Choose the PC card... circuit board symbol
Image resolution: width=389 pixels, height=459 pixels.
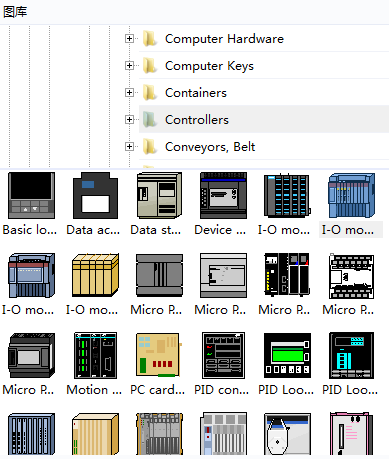pyautogui.click(x=159, y=355)
